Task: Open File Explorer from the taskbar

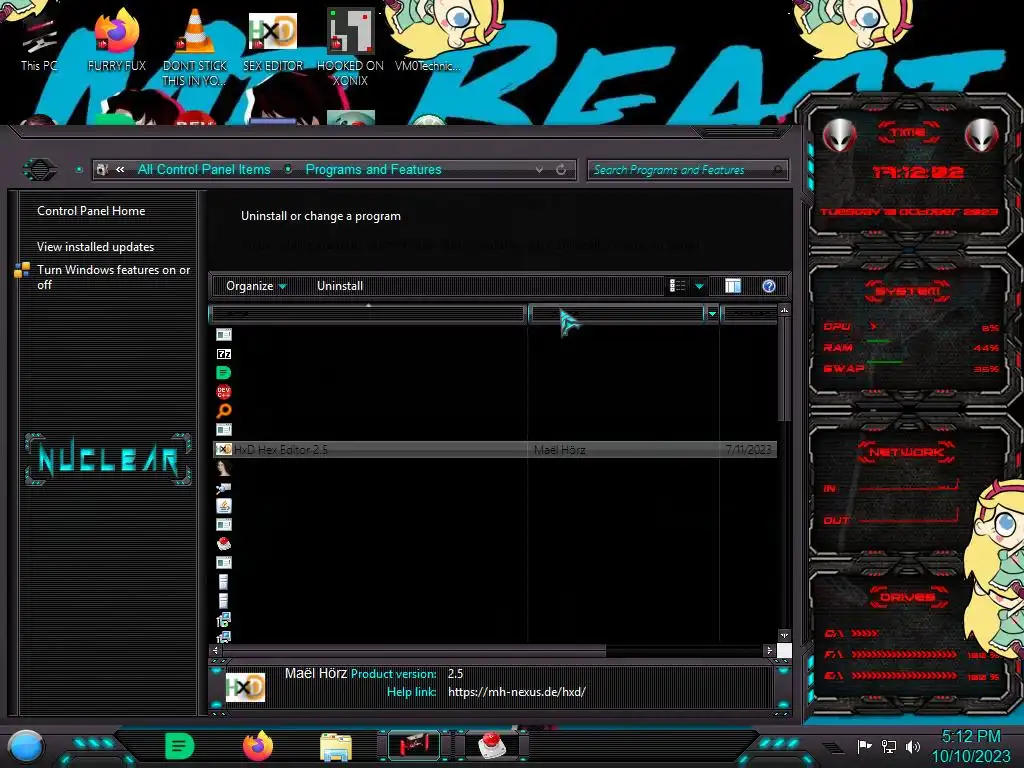Action: pyautogui.click(x=336, y=746)
